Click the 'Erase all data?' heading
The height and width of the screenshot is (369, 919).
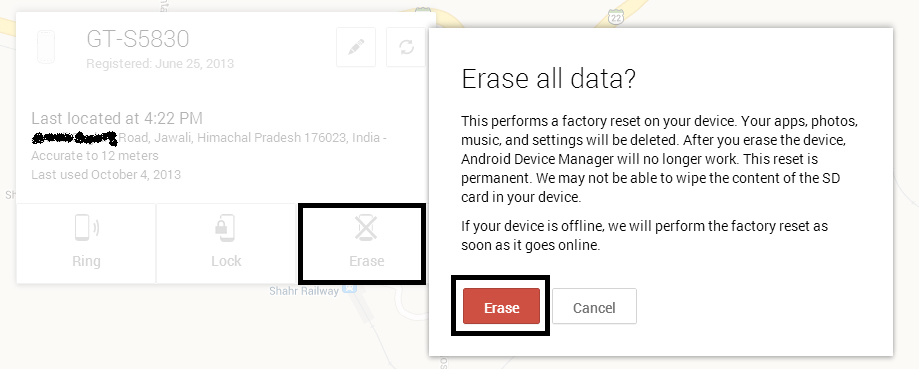click(549, 79)
